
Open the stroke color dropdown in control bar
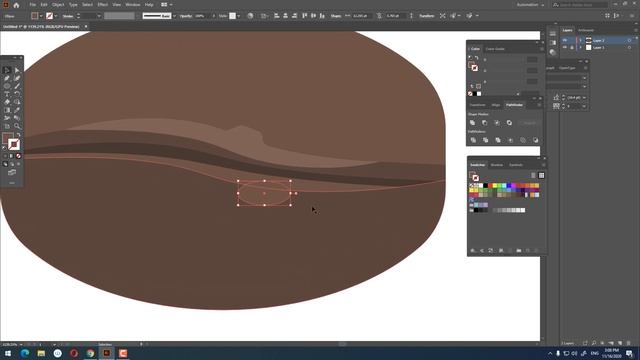pyautogui.click(x=56, y=16)
